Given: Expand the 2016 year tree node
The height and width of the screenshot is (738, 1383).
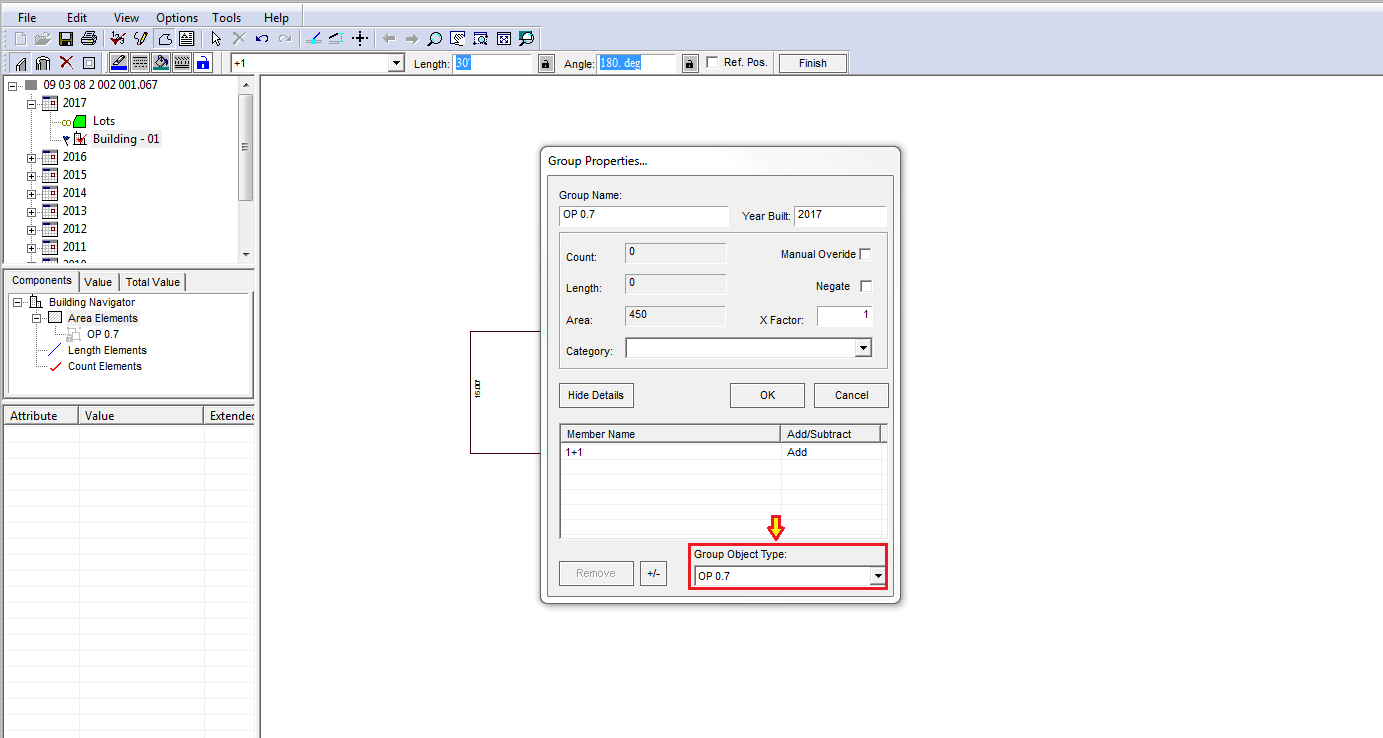Looking at the screenshot, I should [x=32, y=158].
